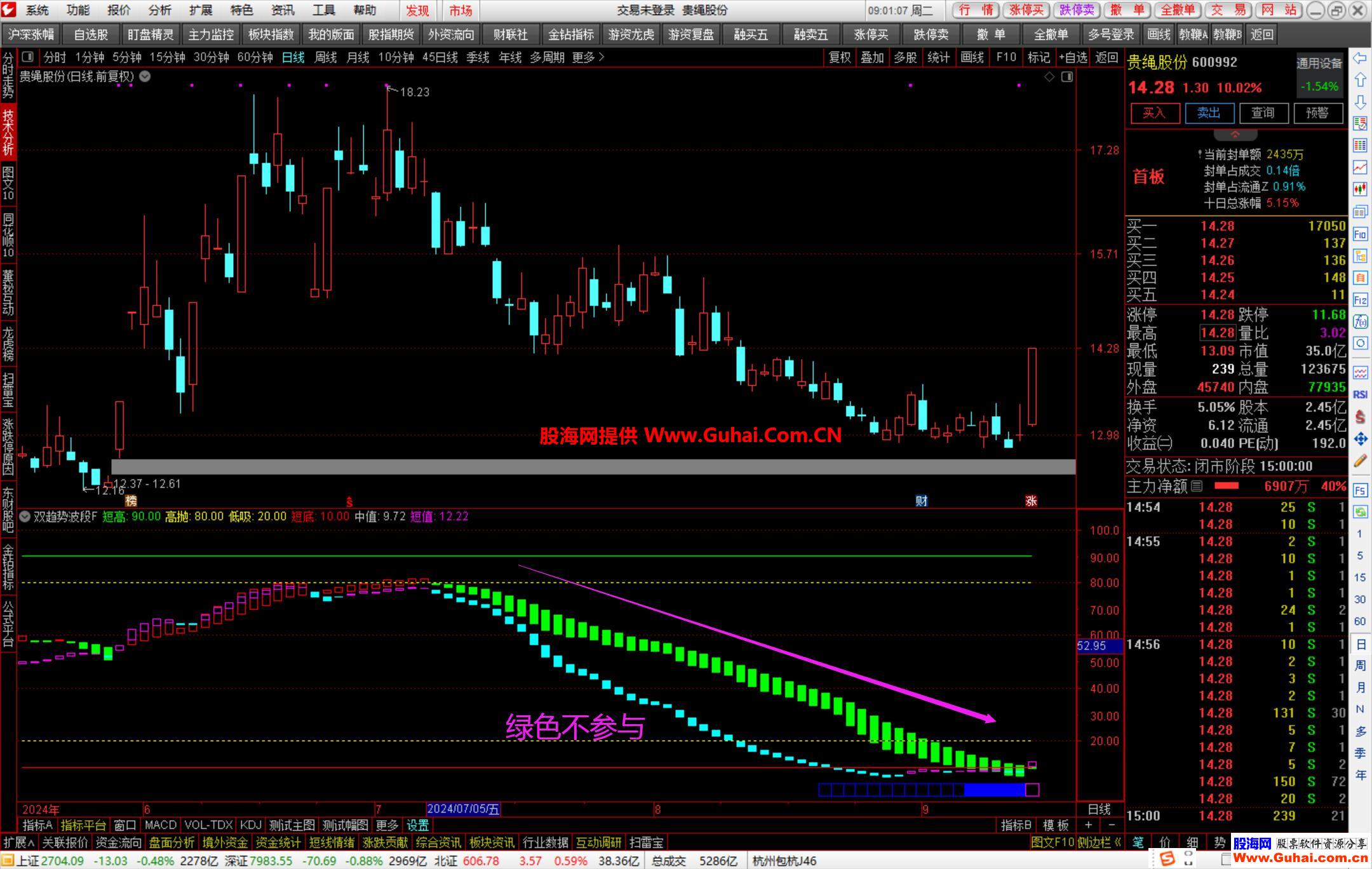
Task: Collapse sidebar via 侧边栏 button
Action: tap(1100, 842)
